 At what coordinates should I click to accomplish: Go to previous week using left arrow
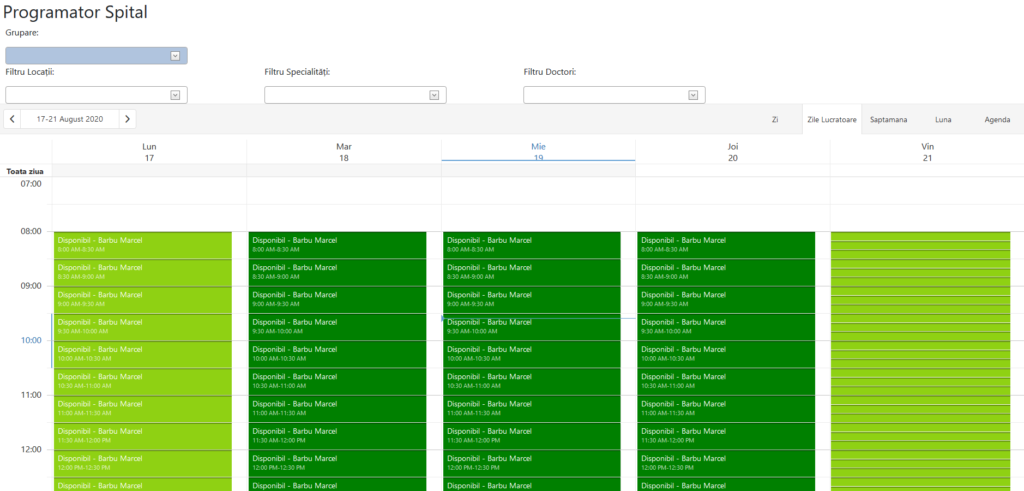tap(12, 119)
